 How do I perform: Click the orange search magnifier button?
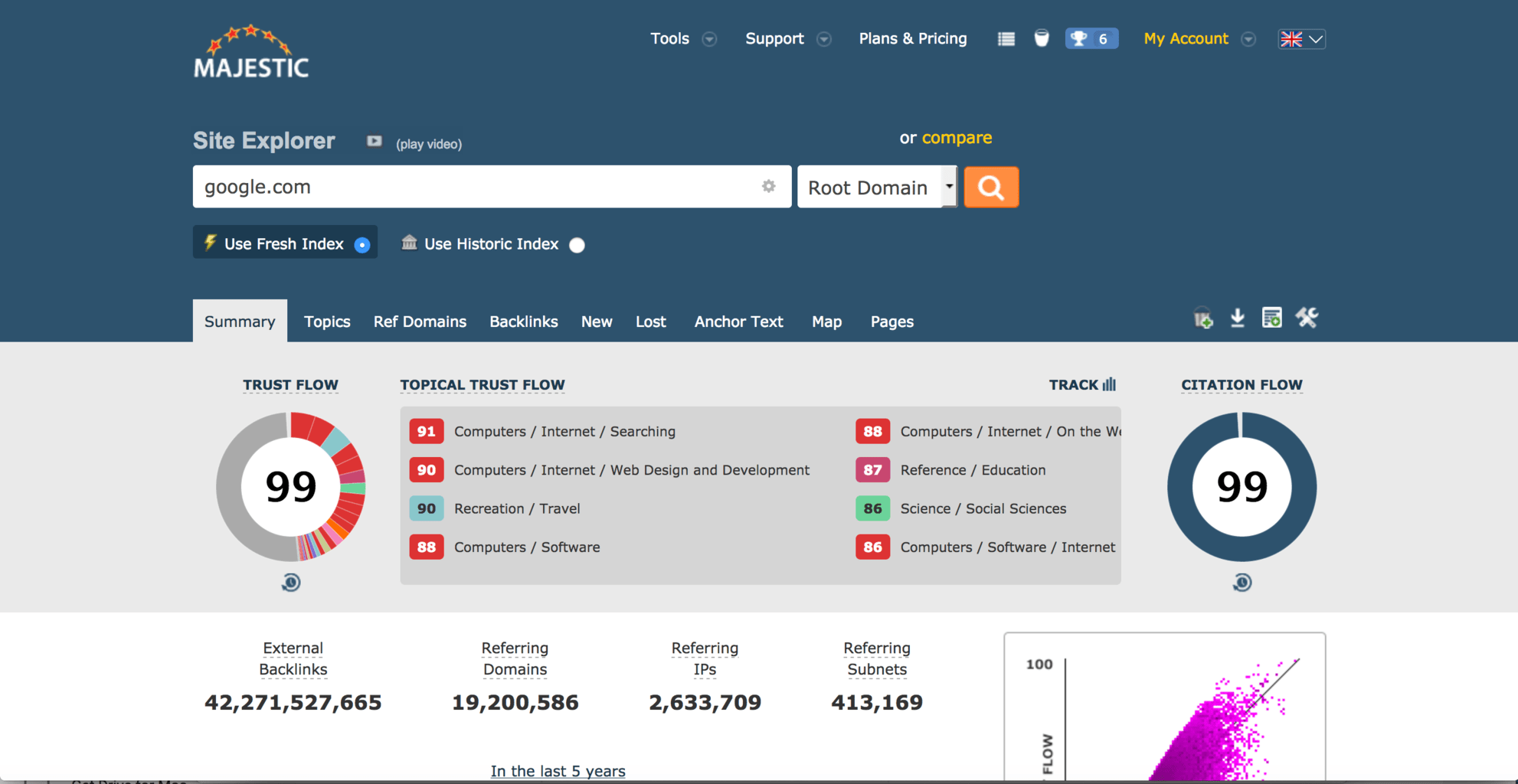tap(991, 188)
